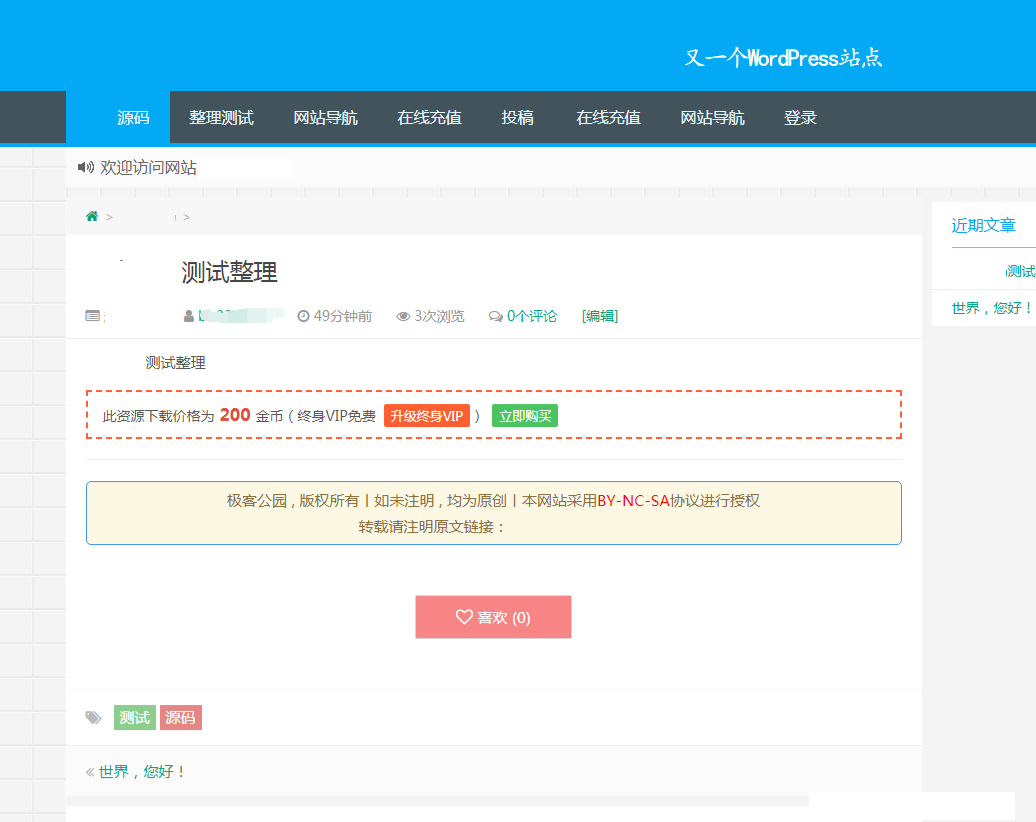
Task: Click the tag icon before the post tags
Action: [x=93, y=717]
